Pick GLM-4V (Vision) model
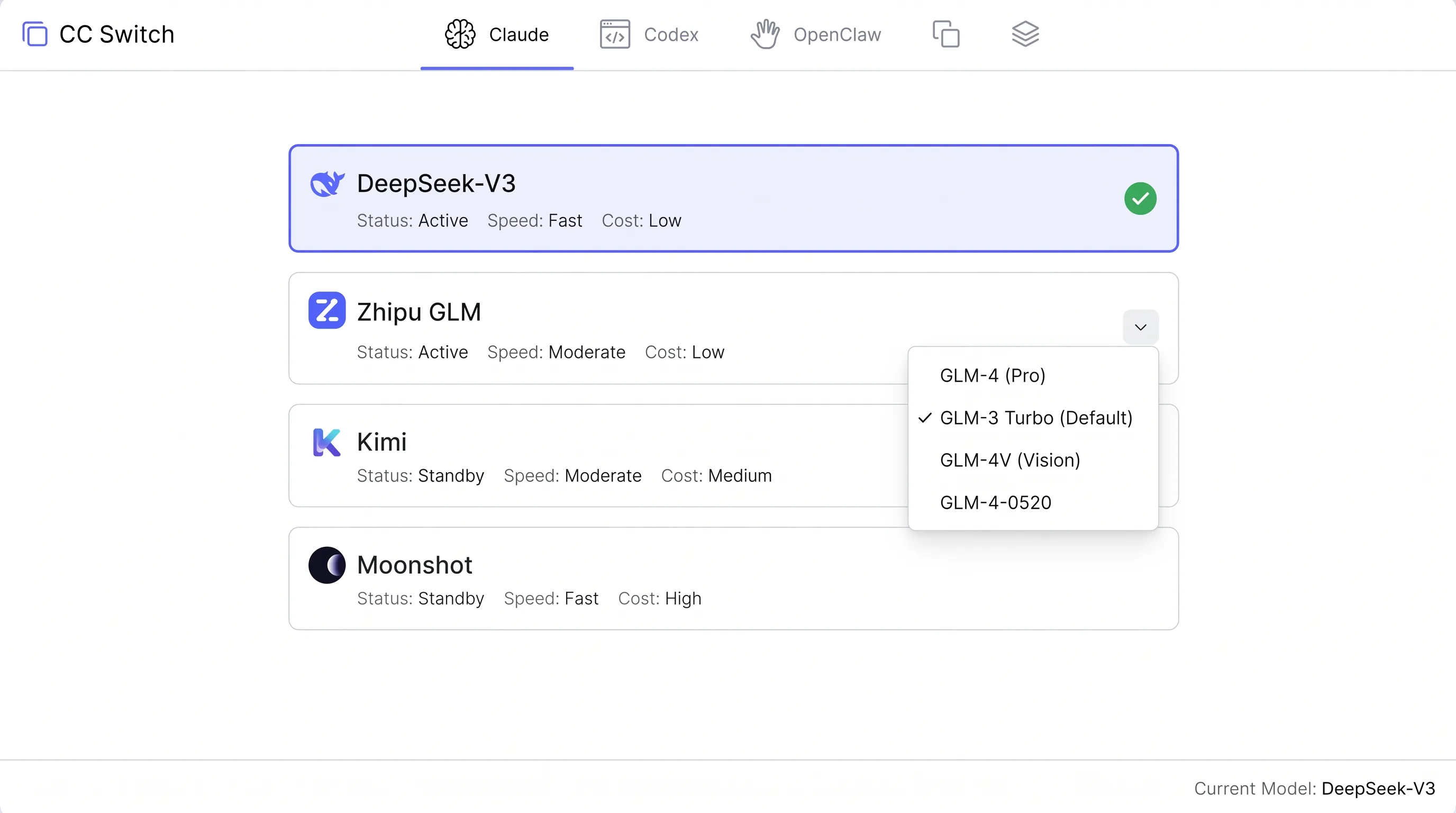Viewport: 1456px width, 813px height. 1033,460
